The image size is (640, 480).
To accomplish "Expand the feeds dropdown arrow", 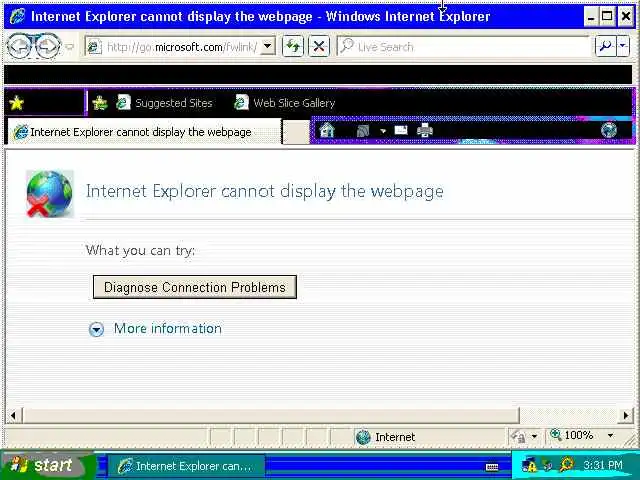I will click(383, 131).
